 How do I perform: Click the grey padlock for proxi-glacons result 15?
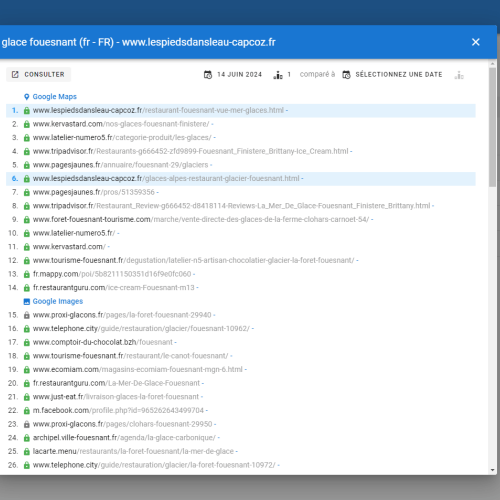click(x=27, y=315)
